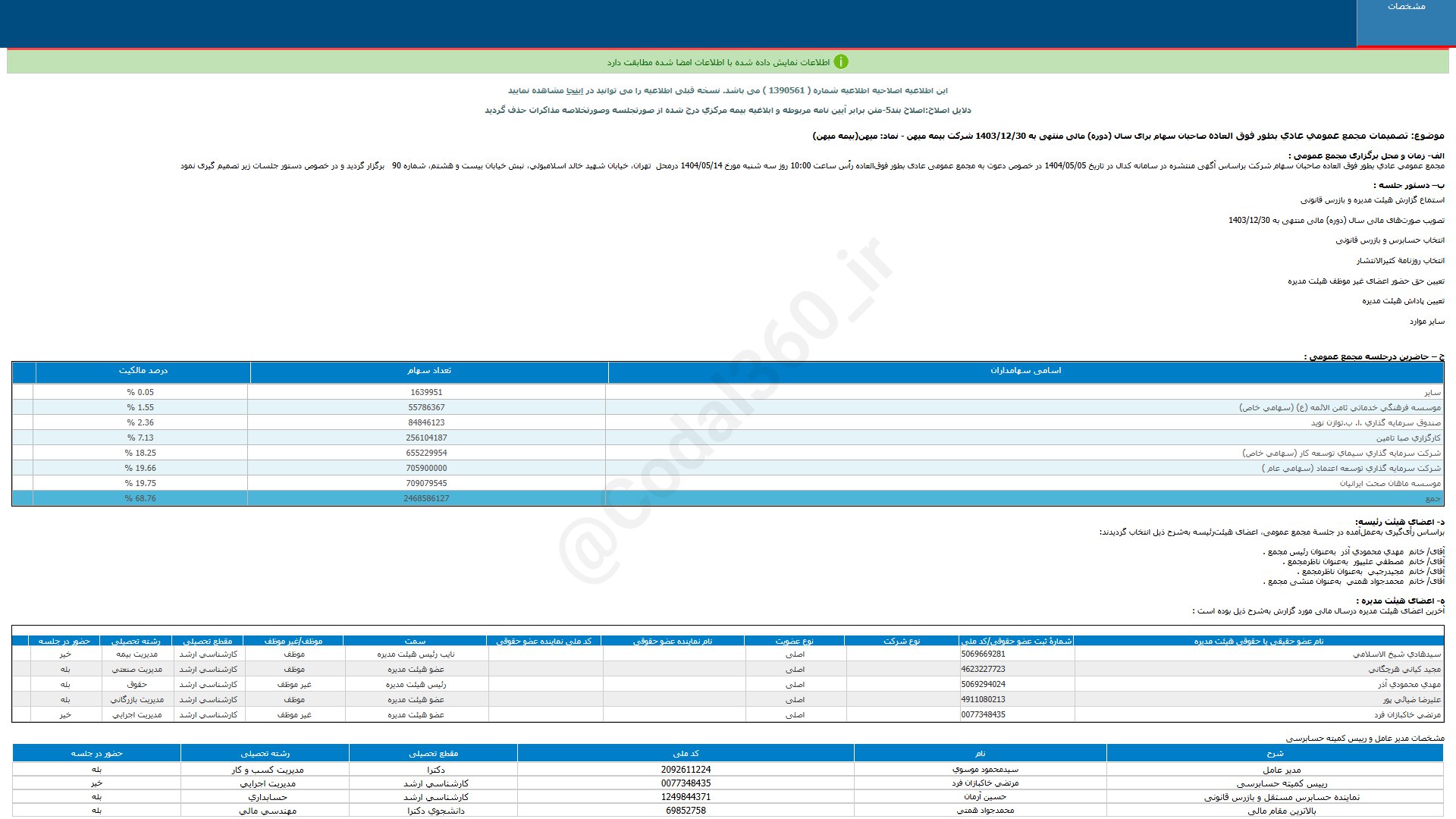Select ownership percent 19.75
Screen dimensions: 1456x819
point(140,484)
